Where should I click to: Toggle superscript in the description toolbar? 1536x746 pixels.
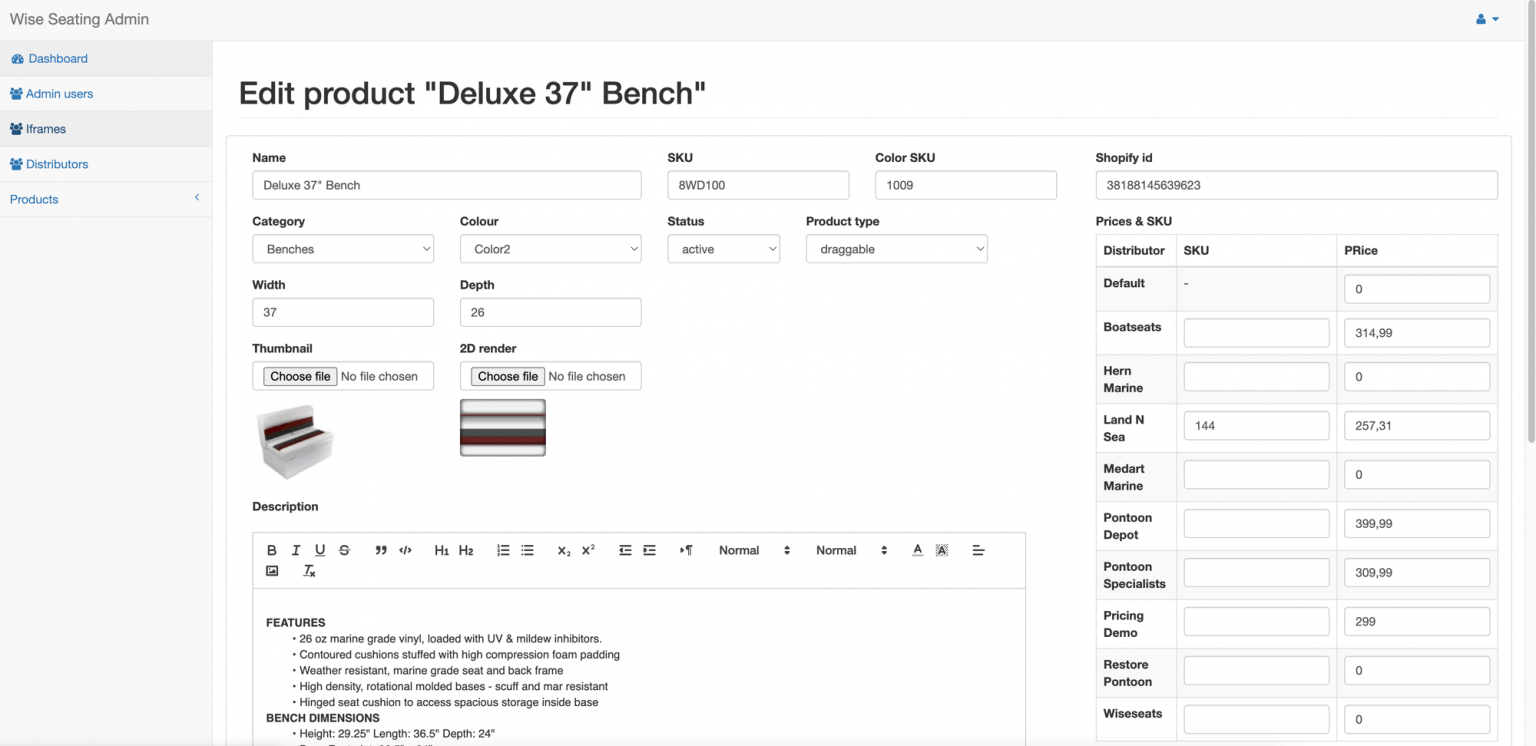click(x=587, y=549)
